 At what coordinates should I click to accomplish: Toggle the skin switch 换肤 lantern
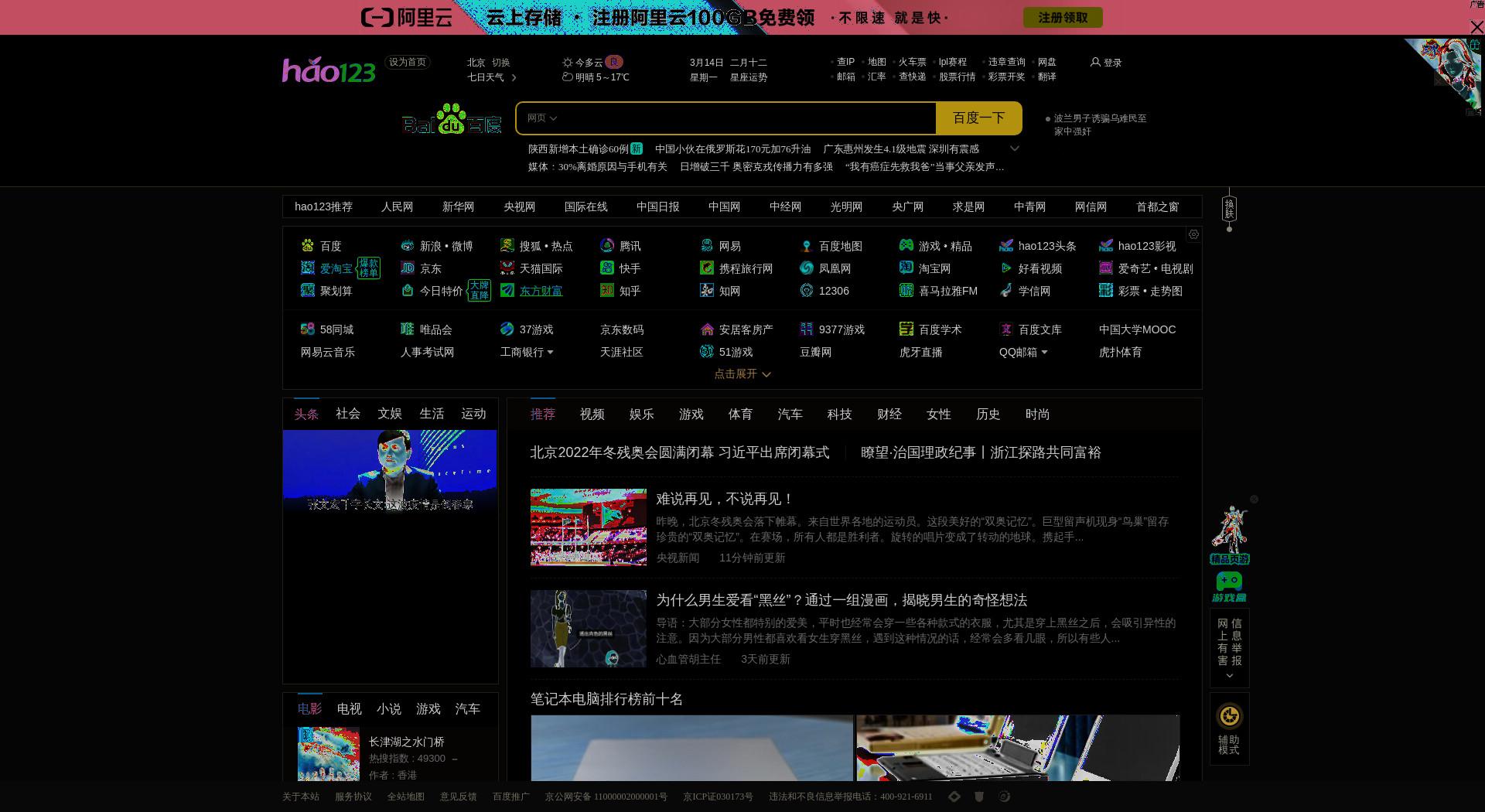(x=1229, y=210)
